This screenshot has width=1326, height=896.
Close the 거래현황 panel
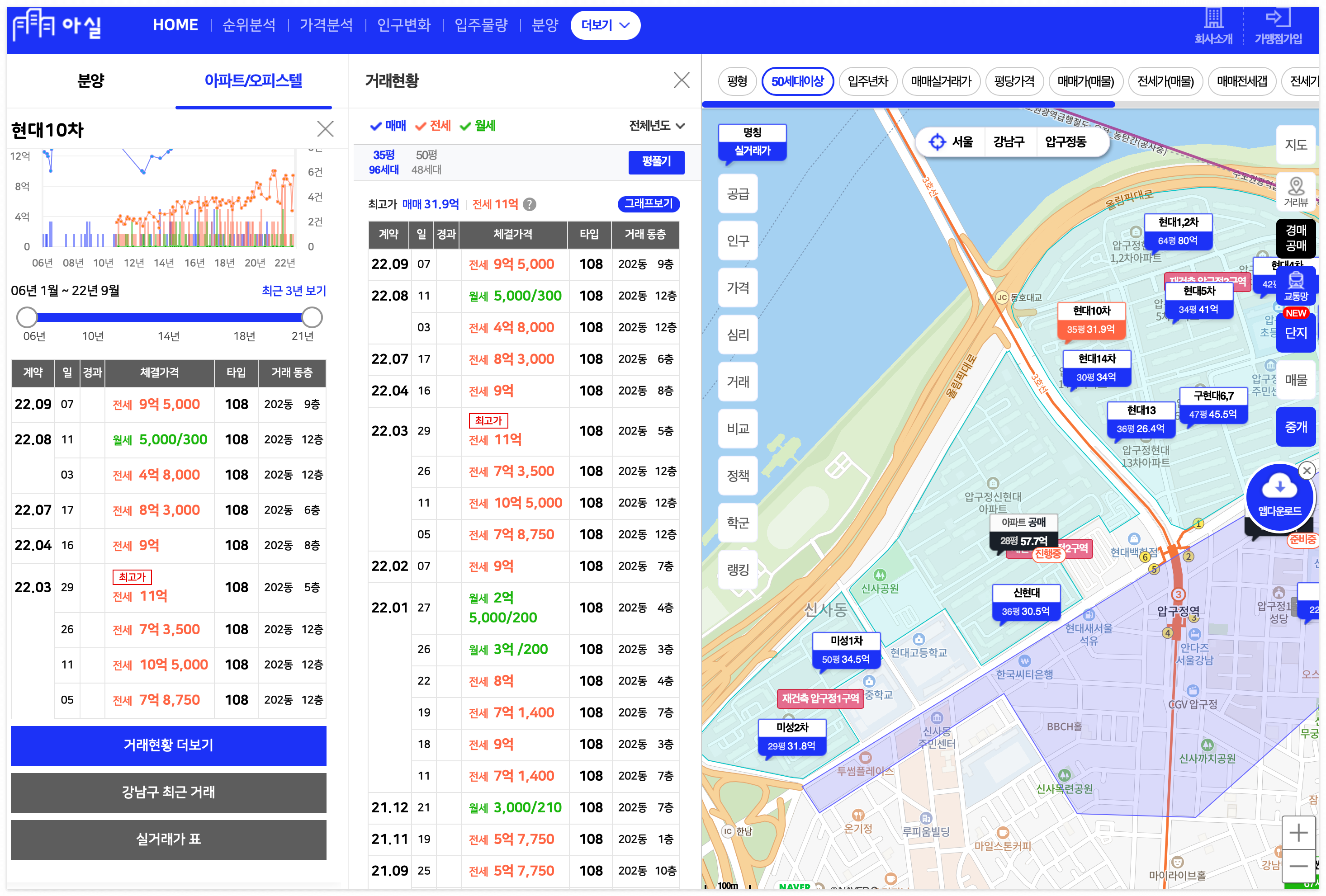(x=681, y=80)
